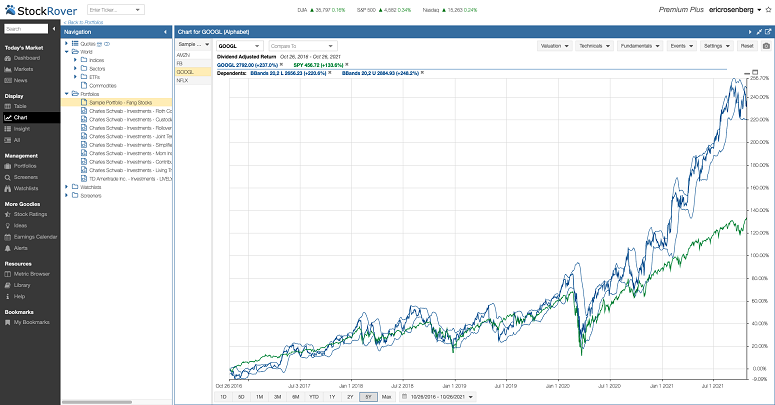
Task: Collapse the left sidebar with arrow
Action: tap(54, 29)
